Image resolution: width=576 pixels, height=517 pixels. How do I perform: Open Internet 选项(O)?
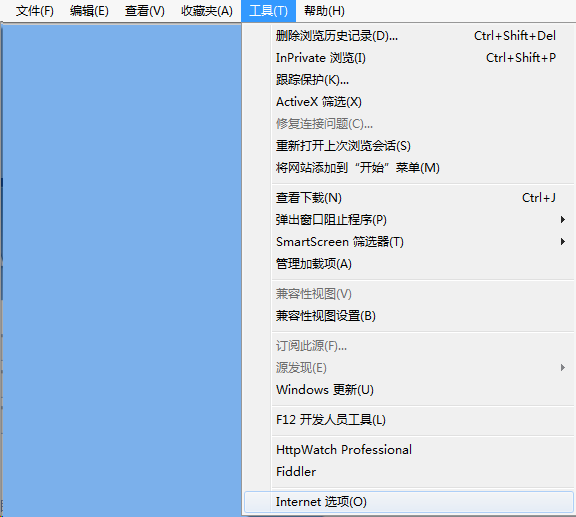pyautogui.click(x=409, y=502)
